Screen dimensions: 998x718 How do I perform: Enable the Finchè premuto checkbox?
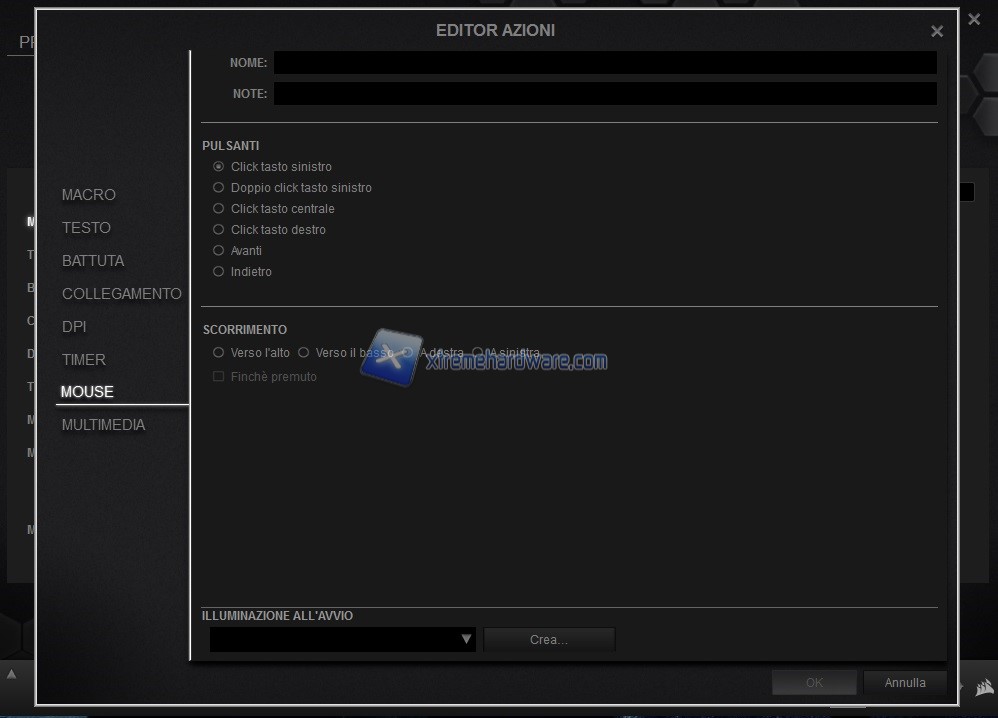click(219, 377)
